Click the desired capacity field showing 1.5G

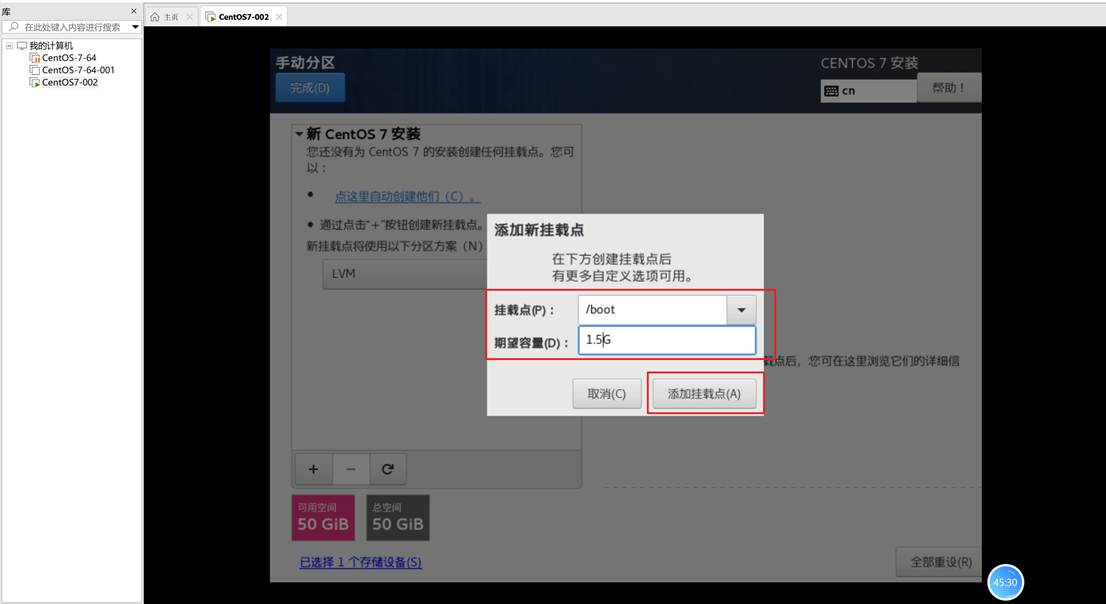click(x=667, y=340)
